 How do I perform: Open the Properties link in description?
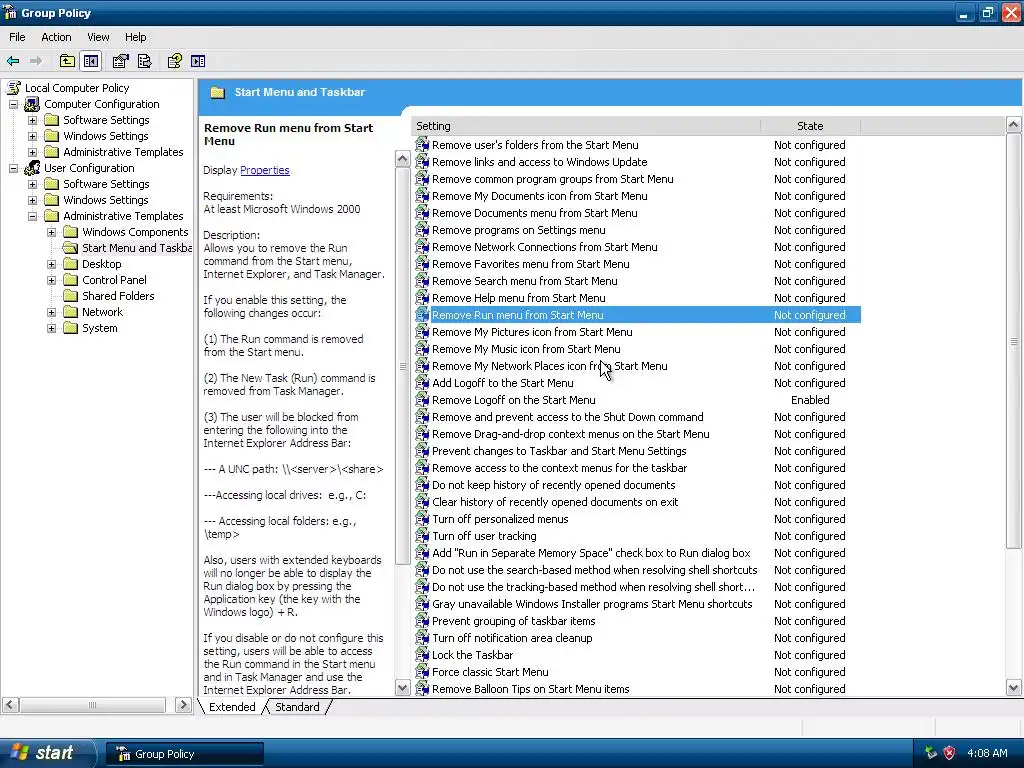[264, 170]
